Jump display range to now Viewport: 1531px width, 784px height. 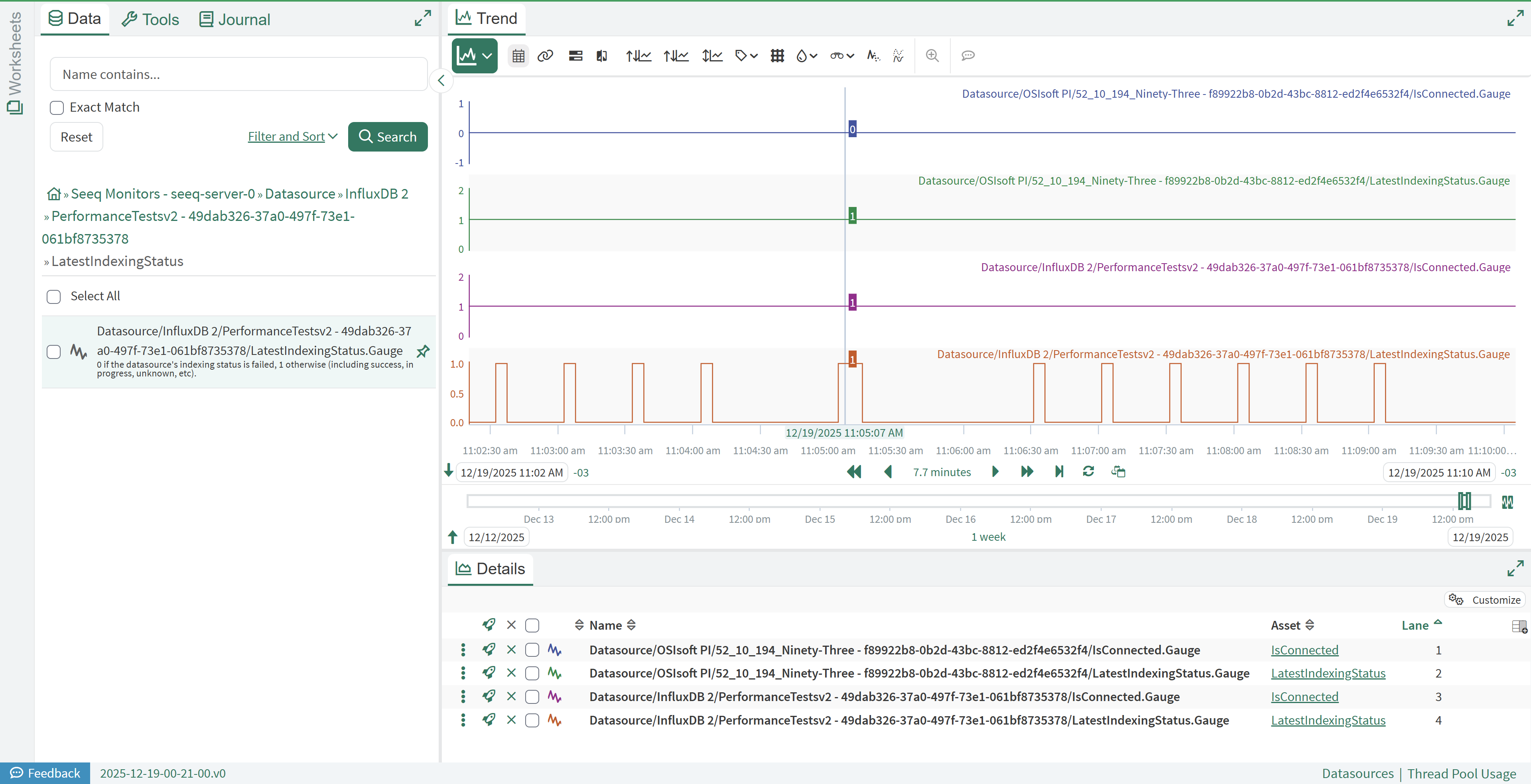coord(1058,471)
